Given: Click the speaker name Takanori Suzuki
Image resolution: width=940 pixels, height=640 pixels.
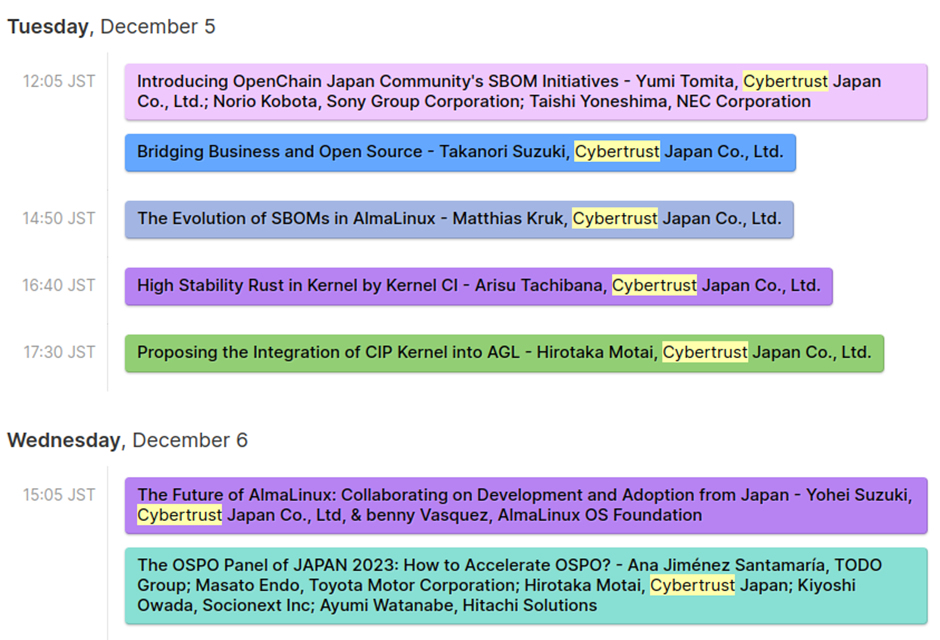Looking at the screenshot, I should click(x=500, y=152).
